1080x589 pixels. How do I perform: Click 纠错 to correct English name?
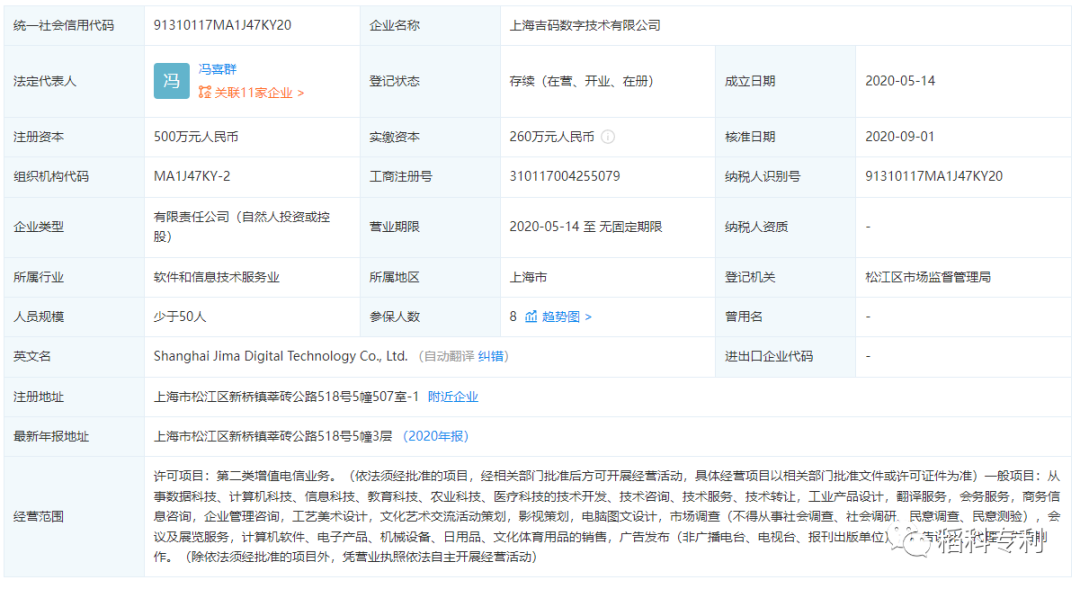pyautogui.click(x=490, y=356)
